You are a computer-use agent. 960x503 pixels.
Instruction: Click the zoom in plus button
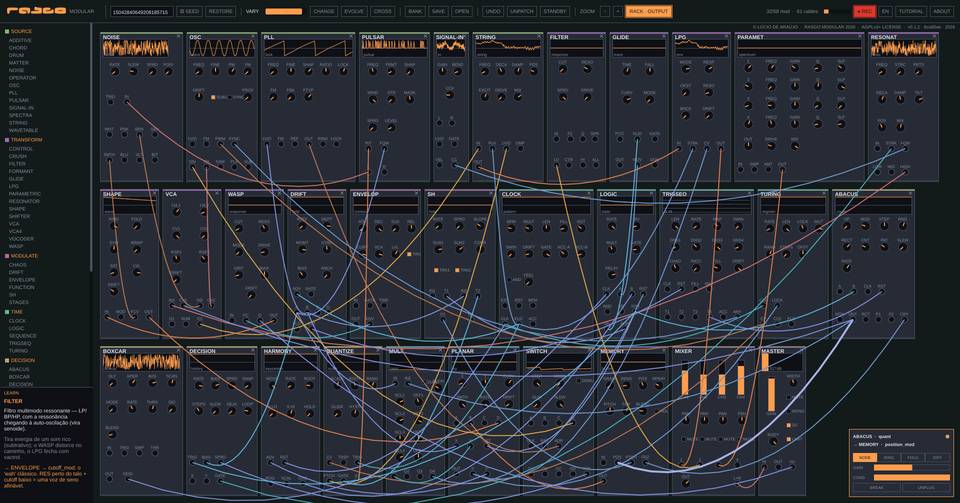coord(617,11)
